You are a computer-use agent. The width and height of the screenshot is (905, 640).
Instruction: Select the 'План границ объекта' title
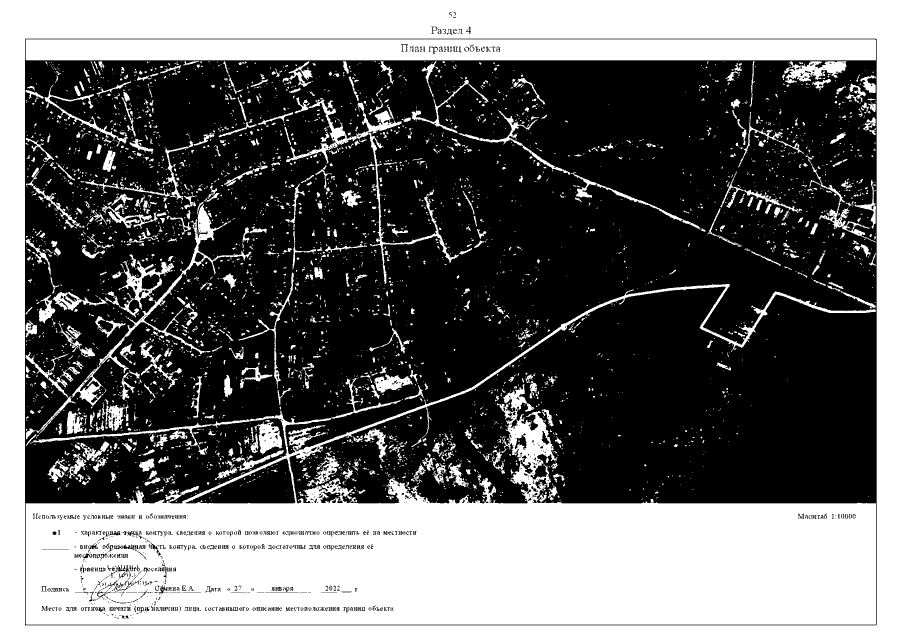point(451,48)
